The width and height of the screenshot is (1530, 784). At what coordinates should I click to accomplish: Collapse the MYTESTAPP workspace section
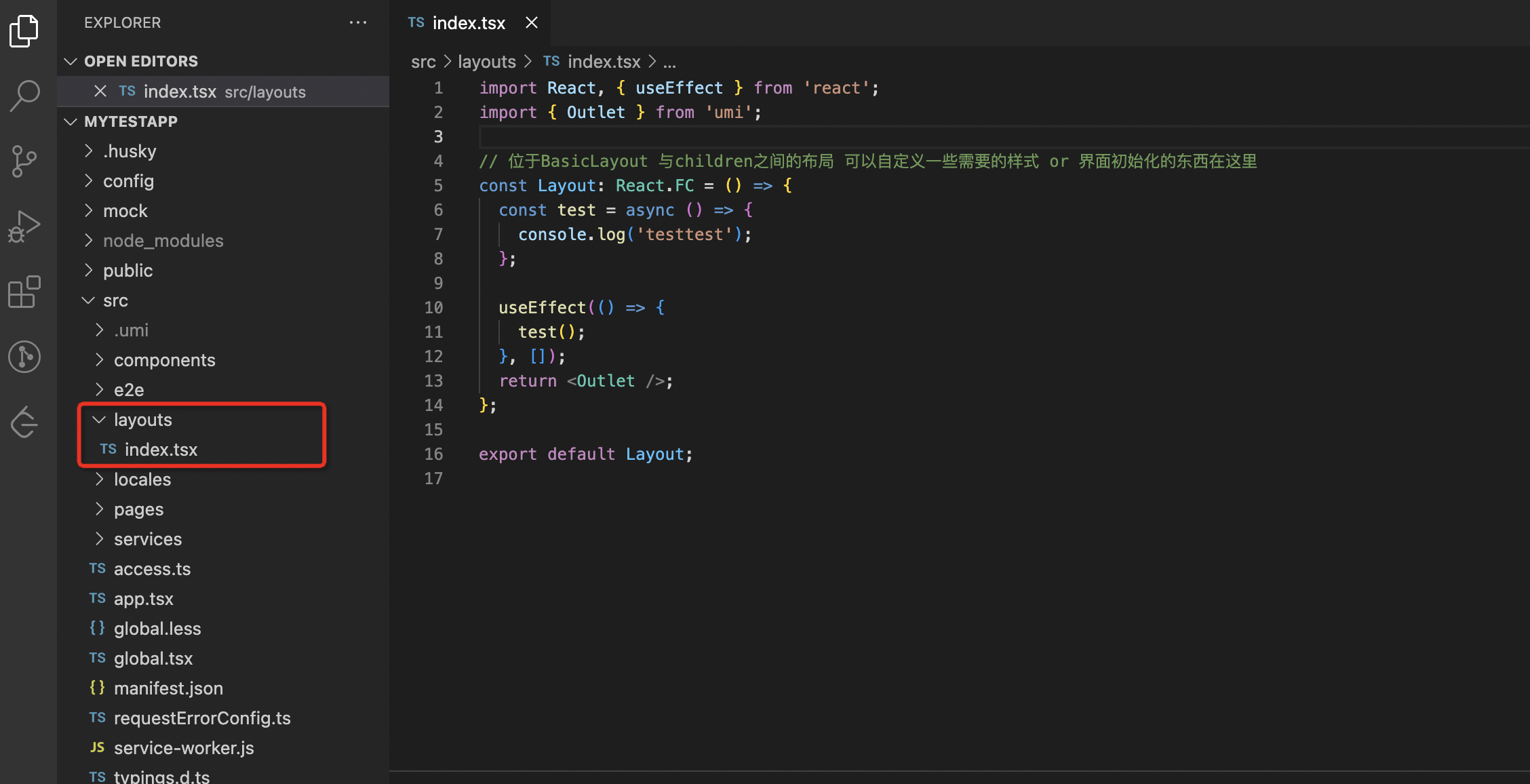(x=71, y=121)
